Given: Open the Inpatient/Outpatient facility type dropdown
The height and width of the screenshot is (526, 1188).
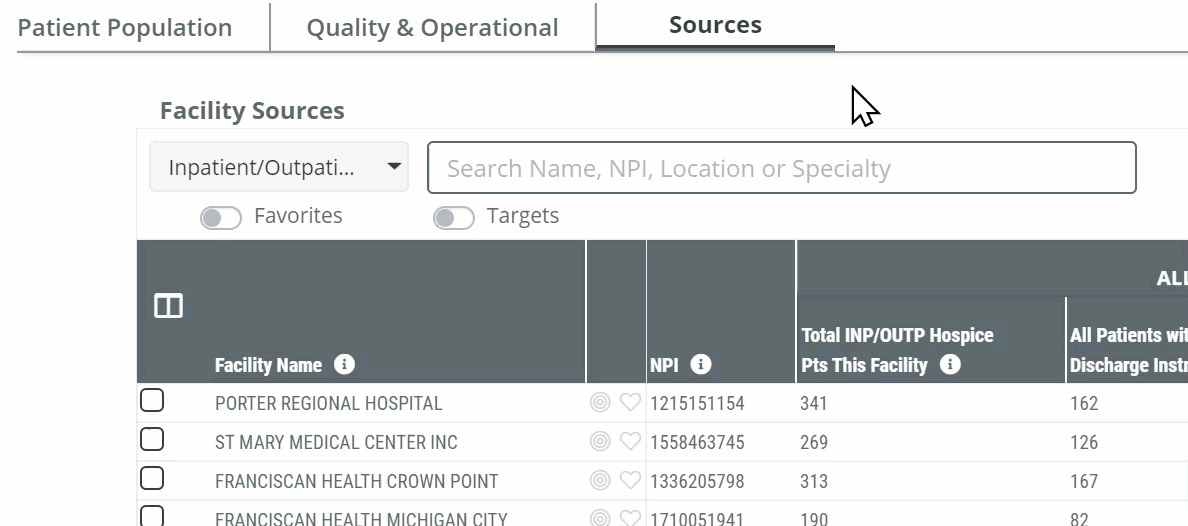Looking at the screenshot, I should [279, 167].
